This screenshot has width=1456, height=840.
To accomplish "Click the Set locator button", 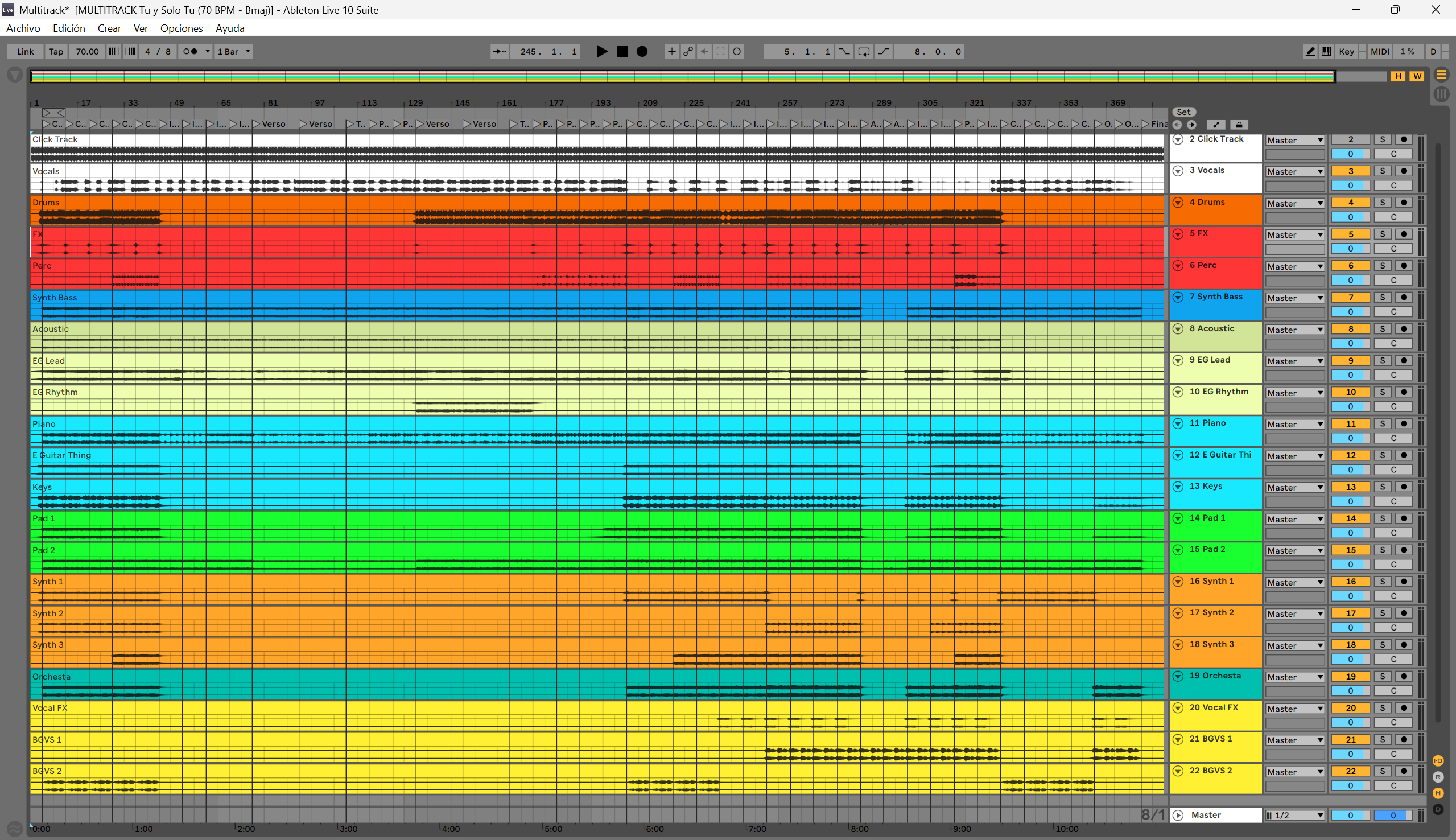I will [1183, 112].
